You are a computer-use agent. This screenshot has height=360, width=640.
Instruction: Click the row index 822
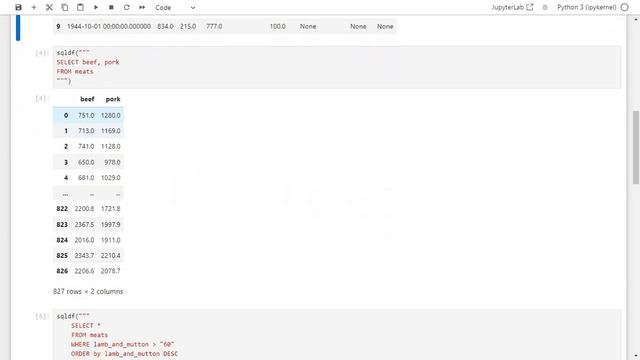(x=62, y=209)
